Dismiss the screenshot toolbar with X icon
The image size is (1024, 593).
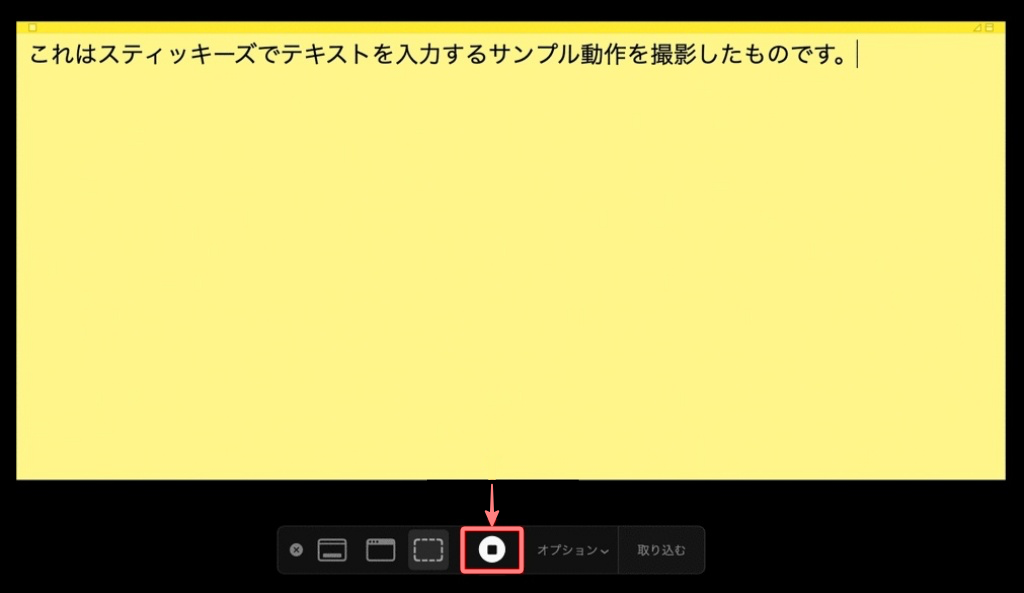point(296,550)
